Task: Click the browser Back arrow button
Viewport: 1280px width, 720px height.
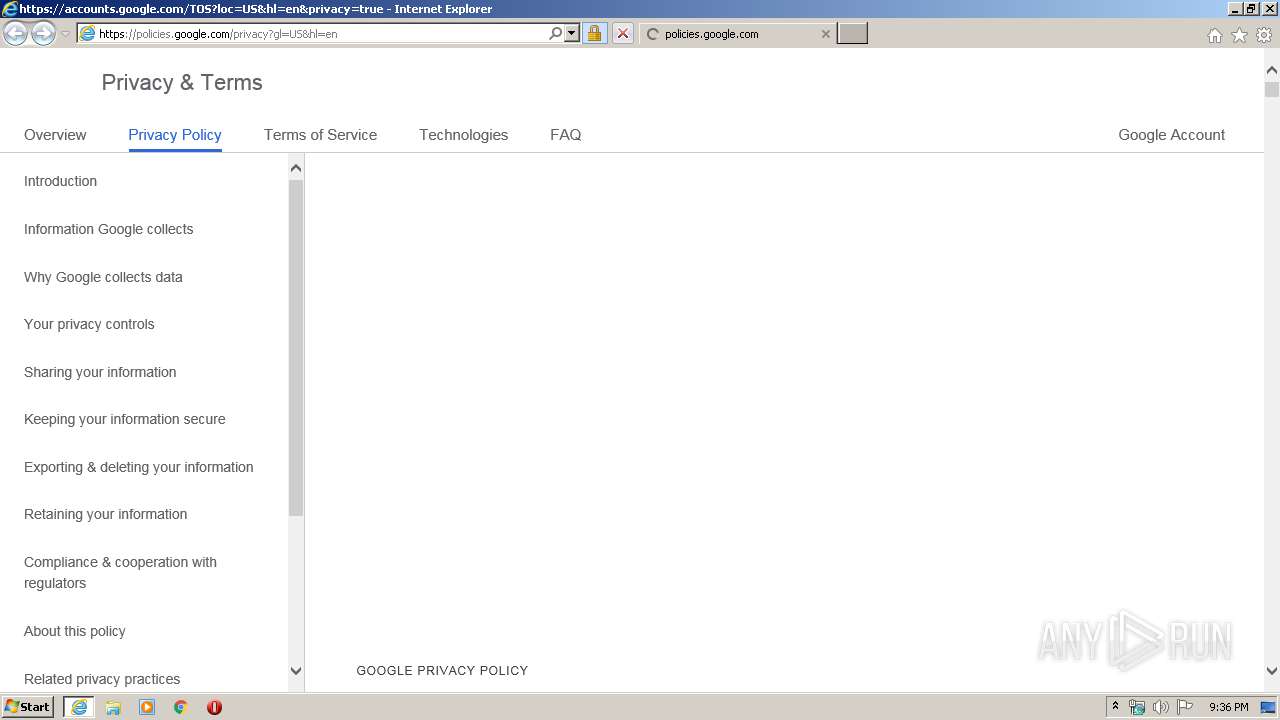Action: (x=15, y=34)
